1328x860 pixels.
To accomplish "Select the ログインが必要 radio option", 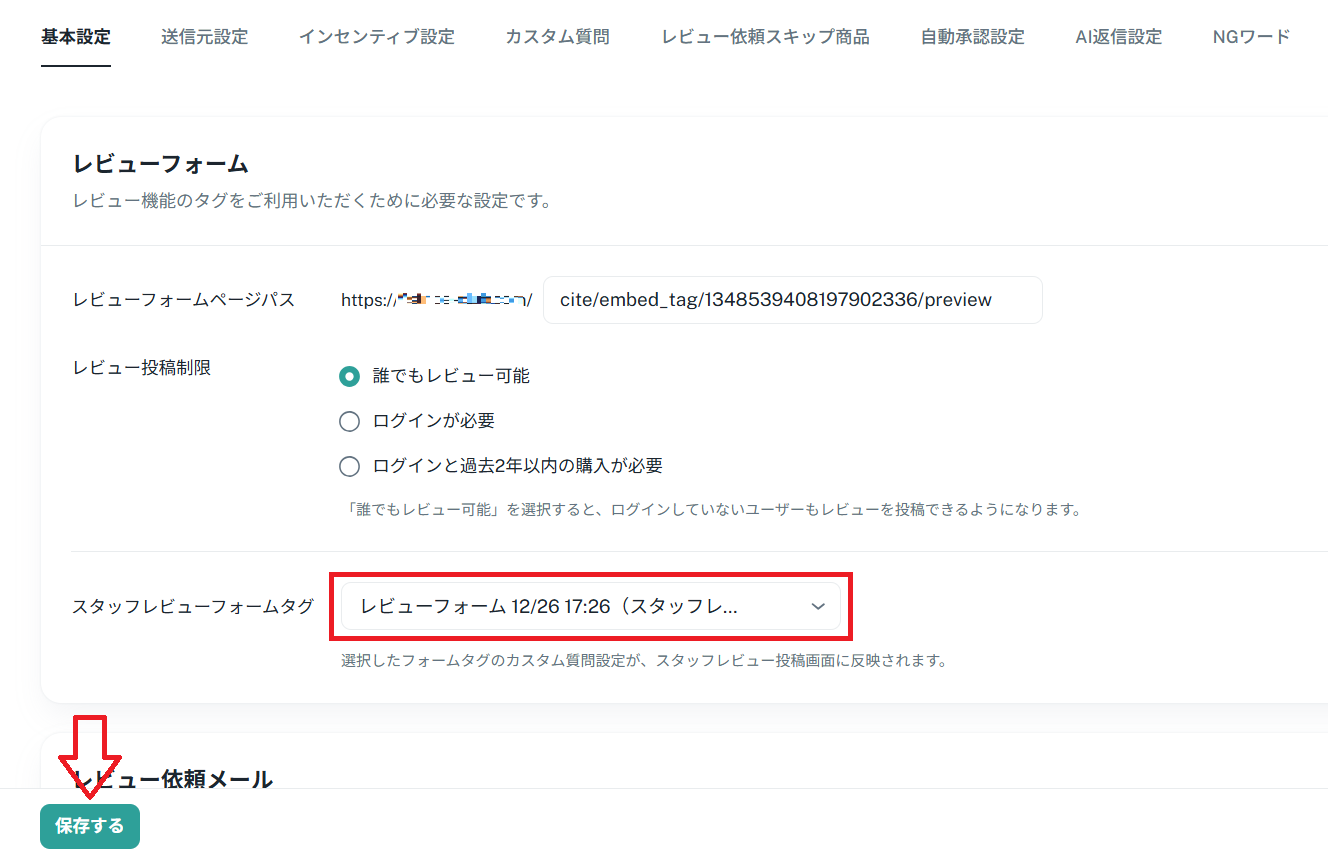I will point(349,421).
